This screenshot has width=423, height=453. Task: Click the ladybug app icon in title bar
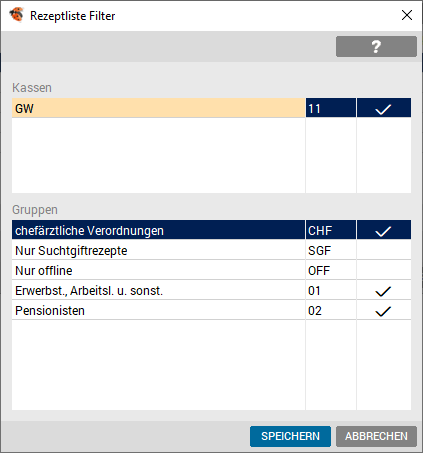pos(16,15)
